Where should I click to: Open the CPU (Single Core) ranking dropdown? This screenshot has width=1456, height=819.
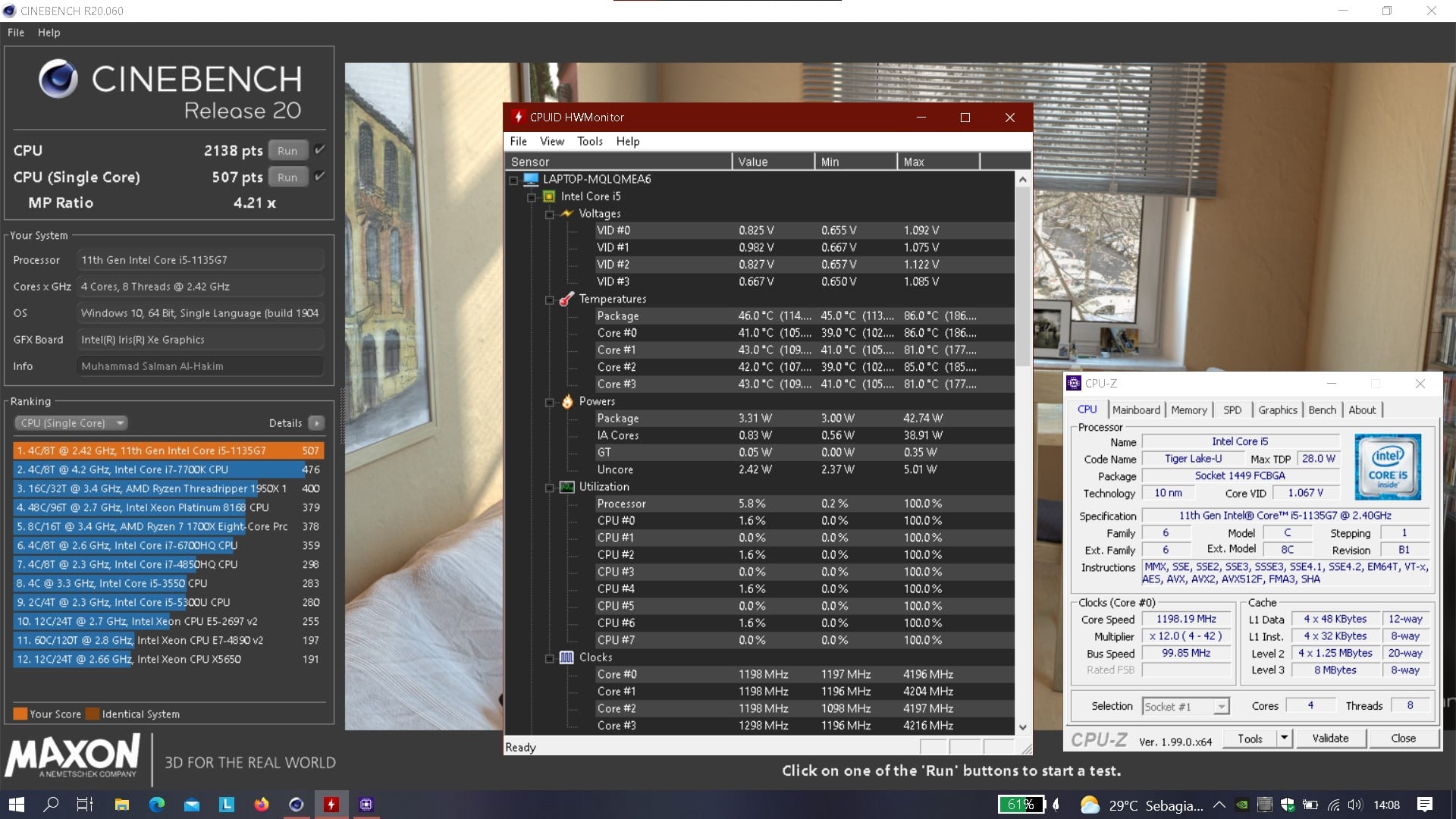(x=71, y=422)
